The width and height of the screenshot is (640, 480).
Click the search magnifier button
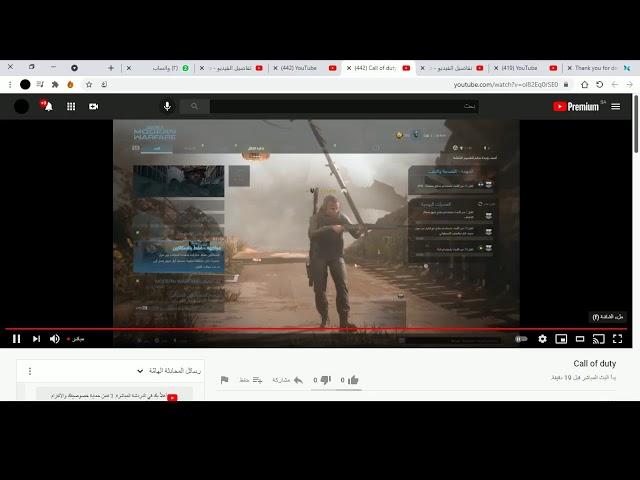tap(194, 107)
